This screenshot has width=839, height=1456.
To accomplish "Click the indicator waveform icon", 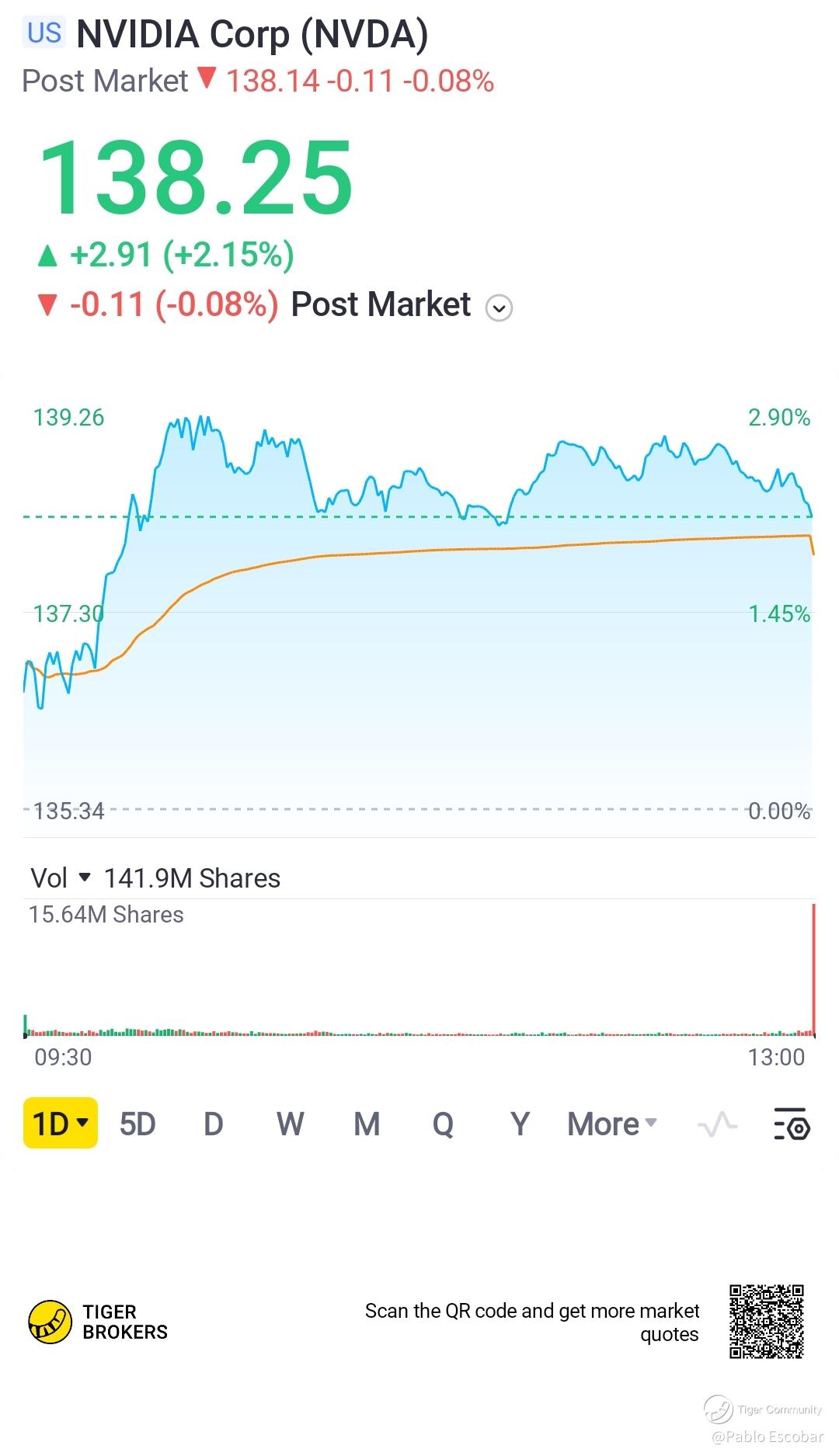I will 717,1124.
